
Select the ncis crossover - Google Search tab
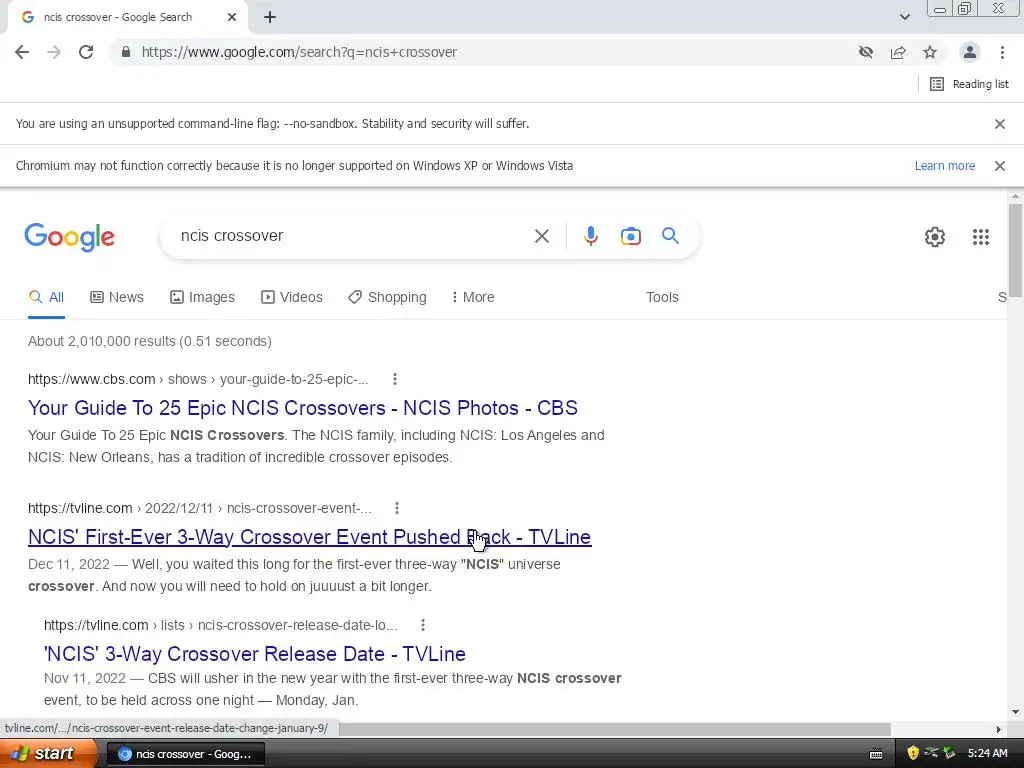coord(128,18)
